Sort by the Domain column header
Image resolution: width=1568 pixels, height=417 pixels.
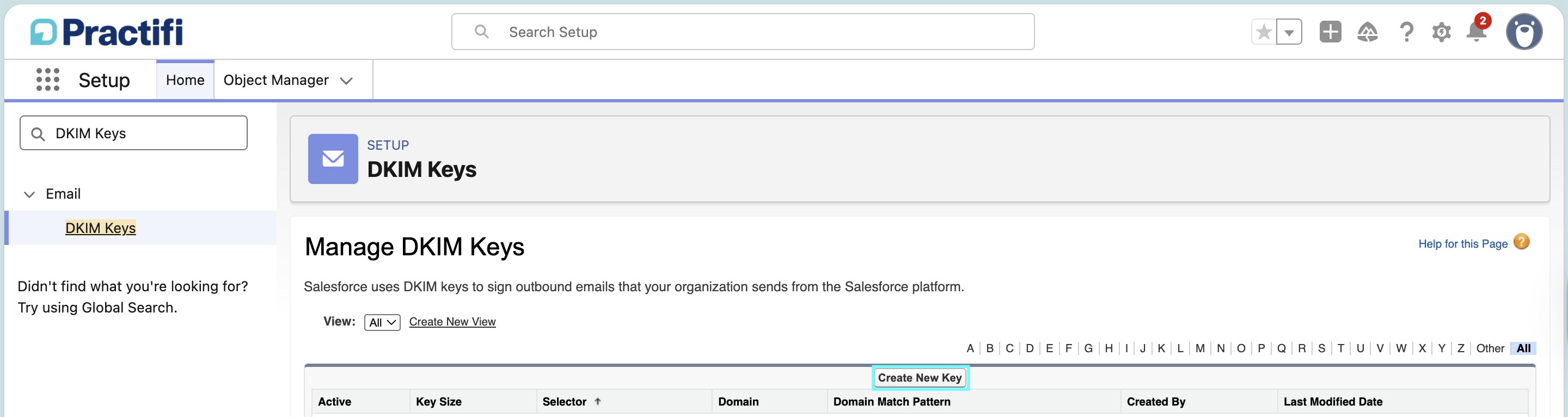(738, 402)
